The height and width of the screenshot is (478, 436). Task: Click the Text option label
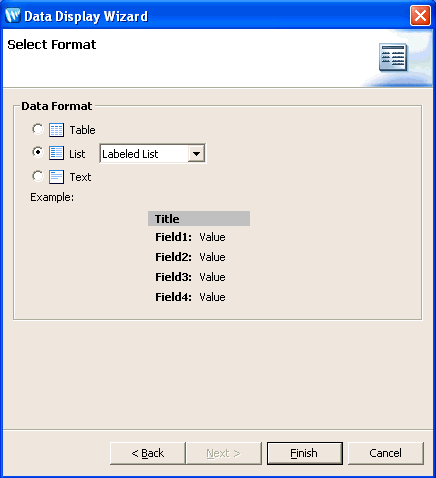tap(80, 177)
